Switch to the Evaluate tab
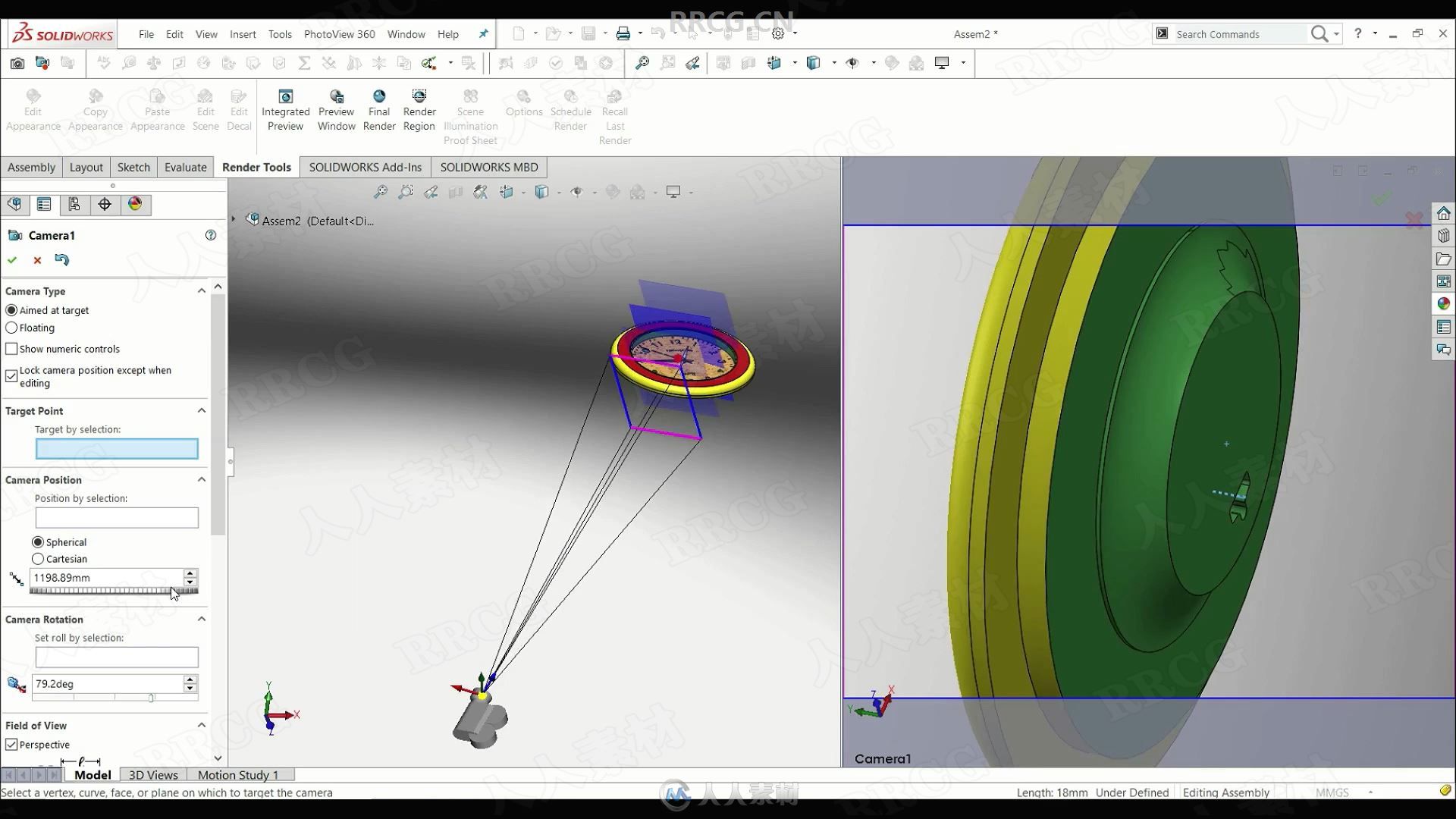Image resolution: width=1456 pixels, height=819 pixels. pos(185,167)
